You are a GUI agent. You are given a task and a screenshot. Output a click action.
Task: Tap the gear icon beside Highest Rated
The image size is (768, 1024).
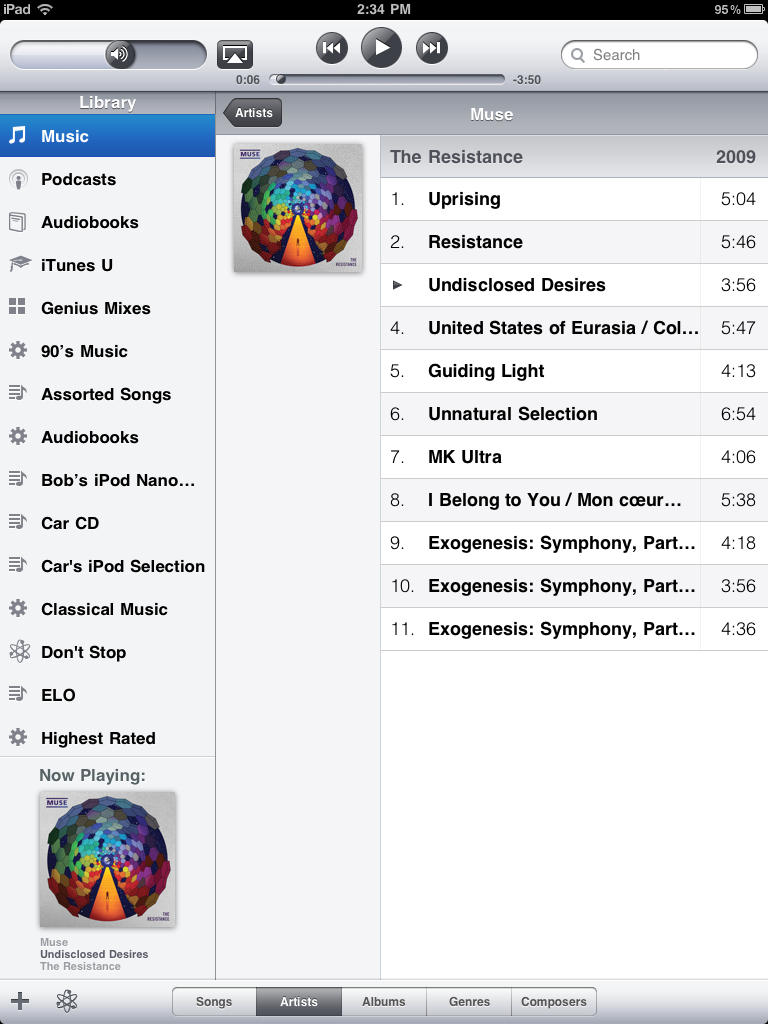point(18,737)
